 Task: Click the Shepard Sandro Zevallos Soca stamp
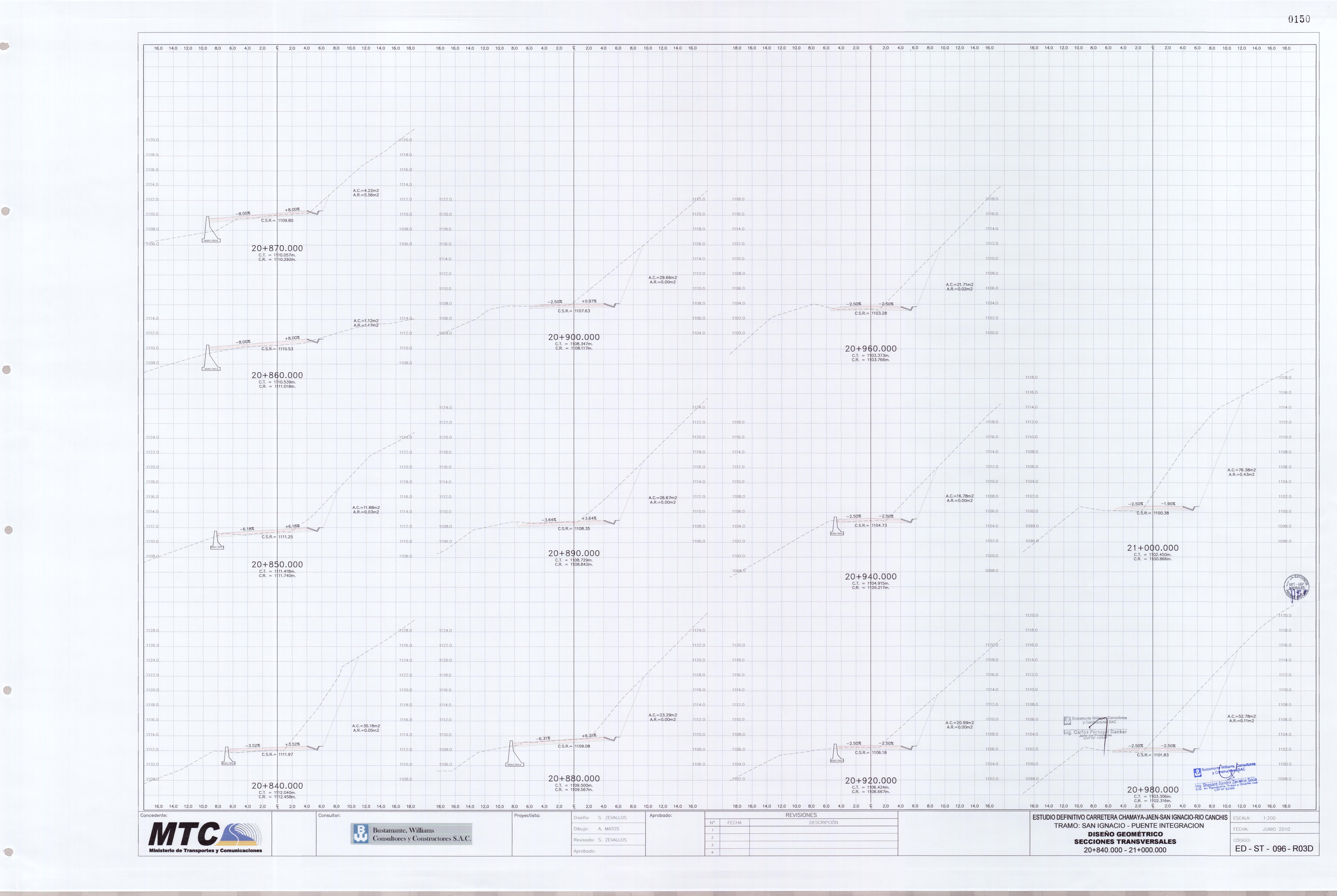click(x=1226, y=778)
